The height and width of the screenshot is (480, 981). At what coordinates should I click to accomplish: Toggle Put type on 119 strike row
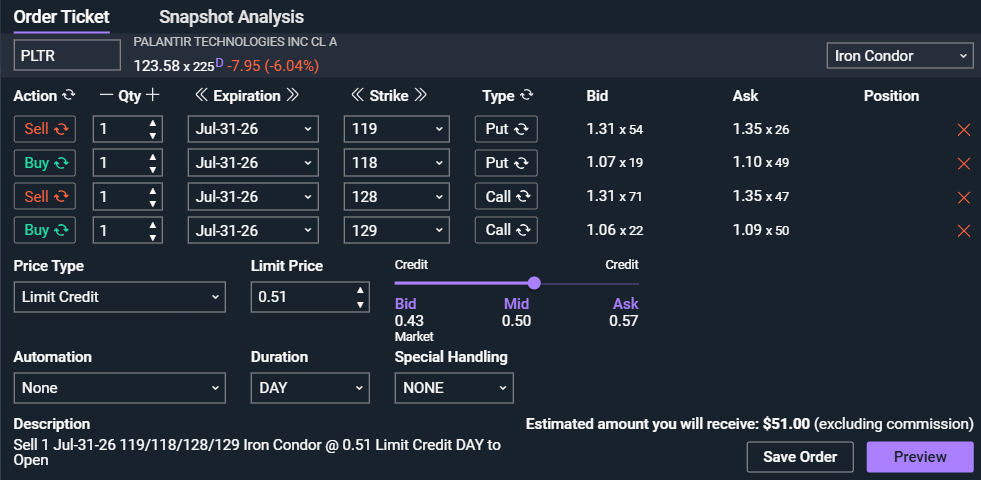tap(506, 129)
